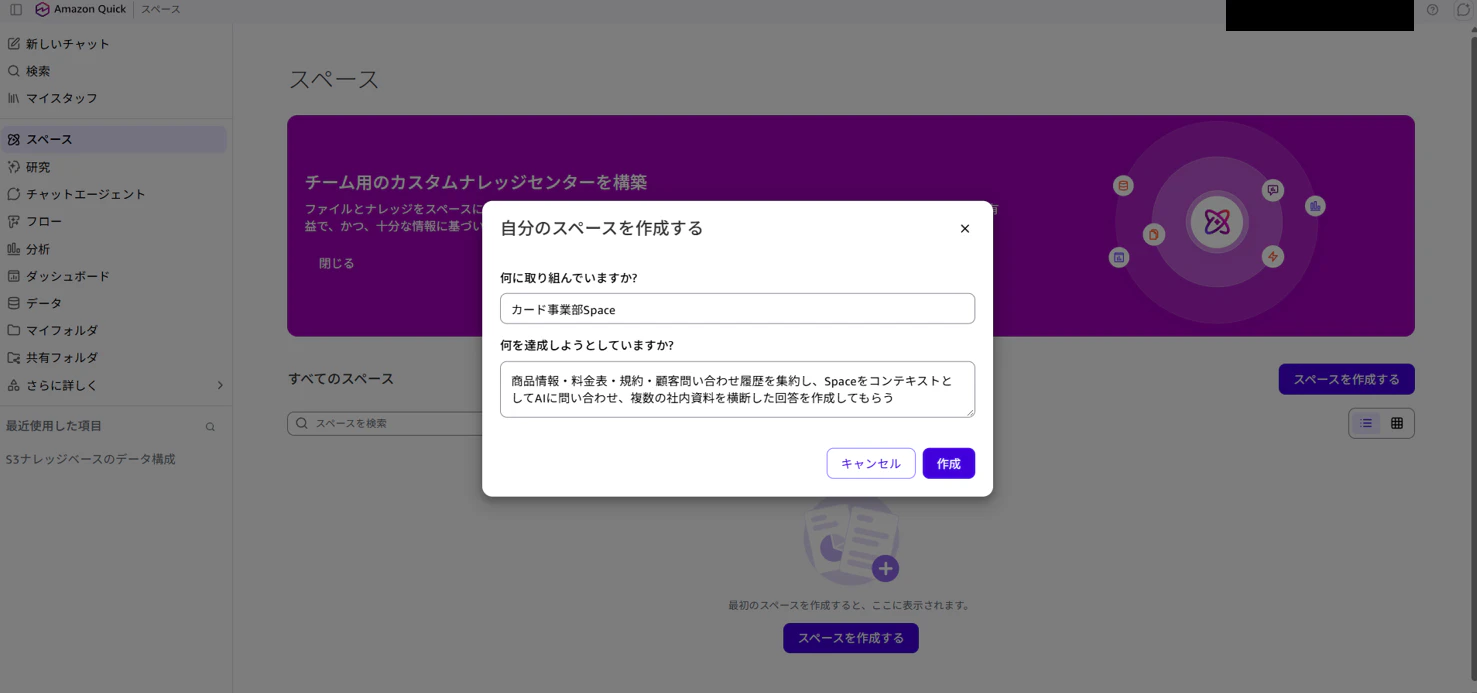The height and width of the screenshot is (693, 1477).
Task: Click the 共有フォルダ shared folder icon
Action: click(x=14, y=357)
